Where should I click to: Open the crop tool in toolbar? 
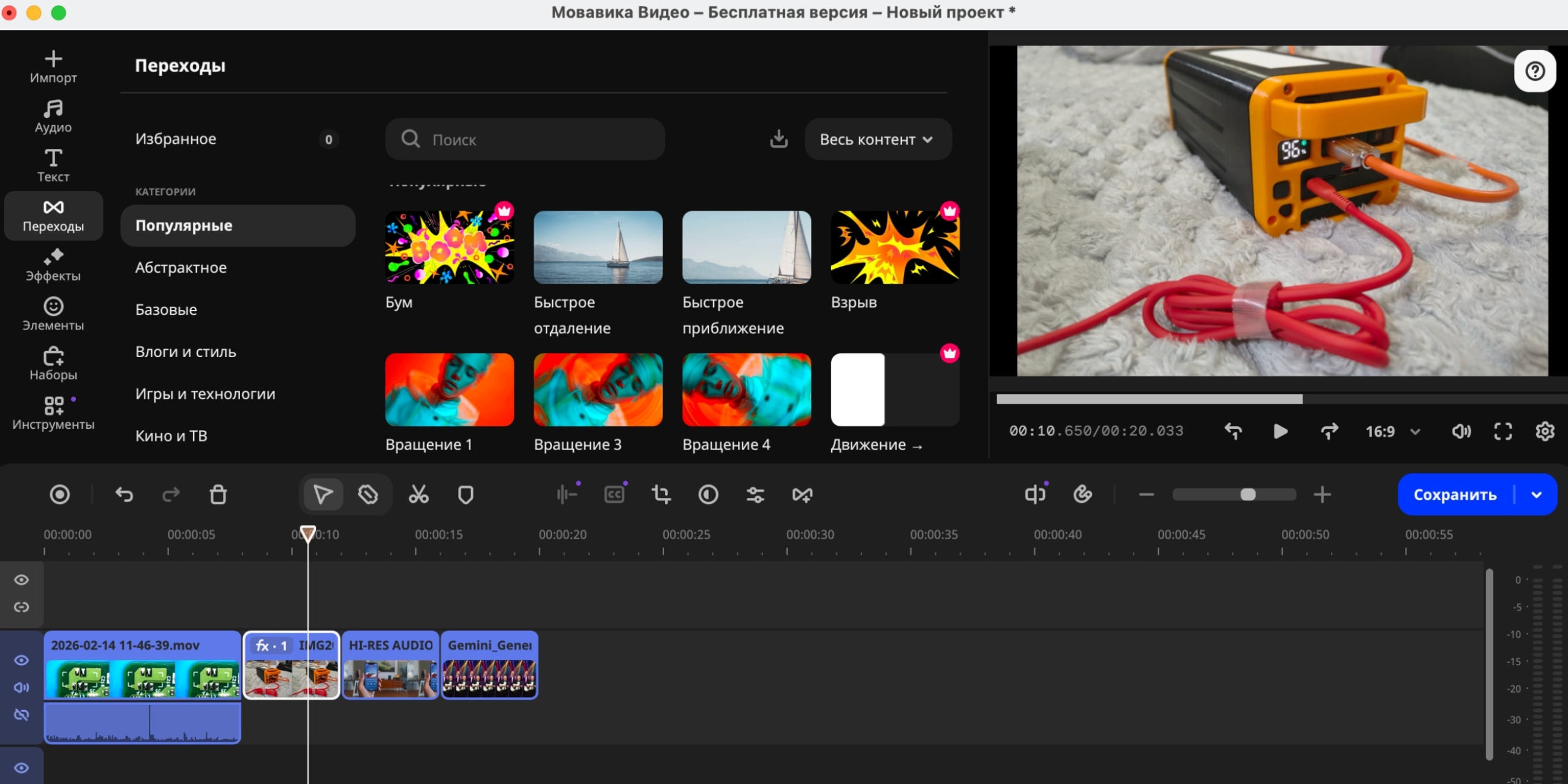(661, 494)
